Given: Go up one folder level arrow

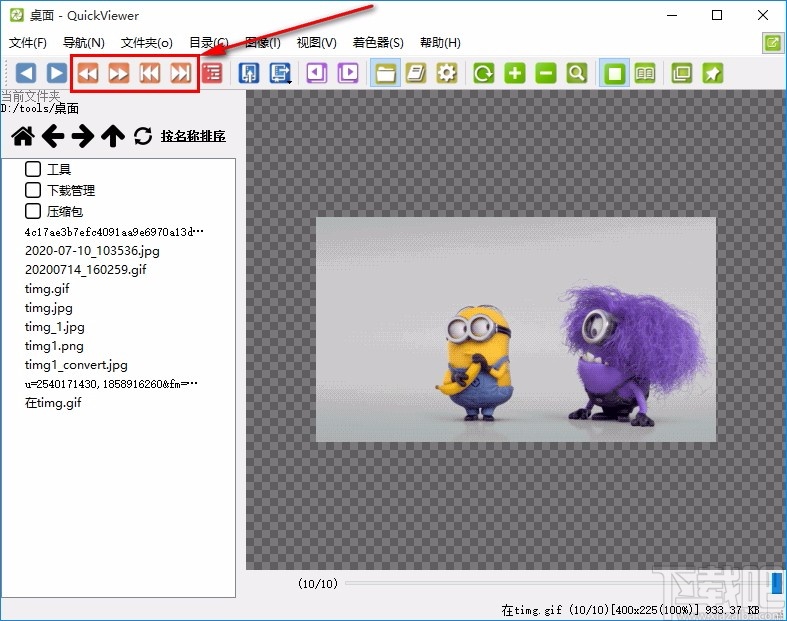Looking at the screenshot, I should pos(113,136).
